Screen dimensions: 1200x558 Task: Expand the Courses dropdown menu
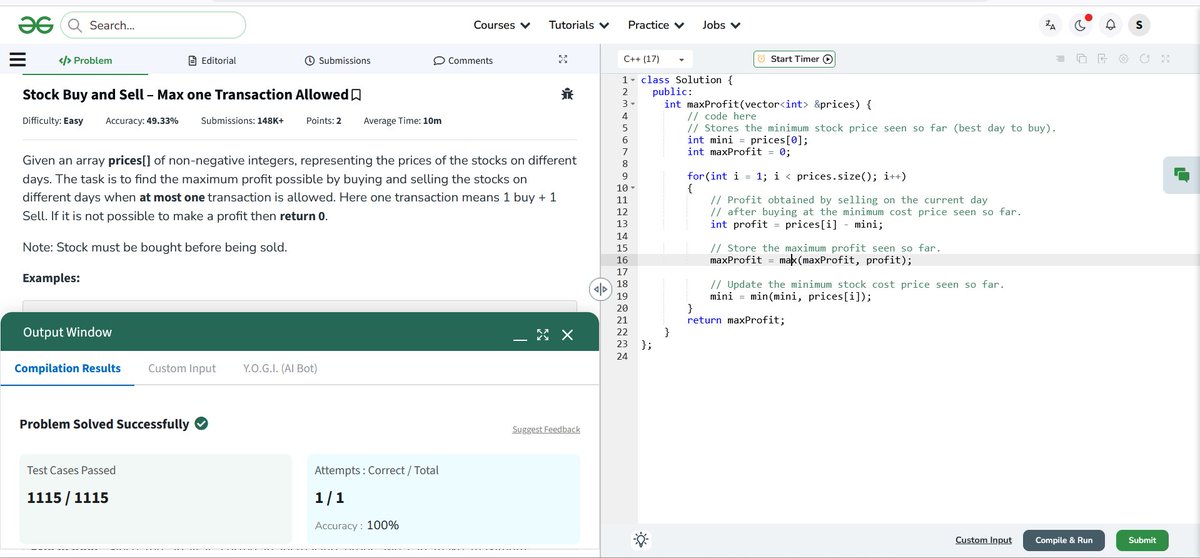(502, 25)
